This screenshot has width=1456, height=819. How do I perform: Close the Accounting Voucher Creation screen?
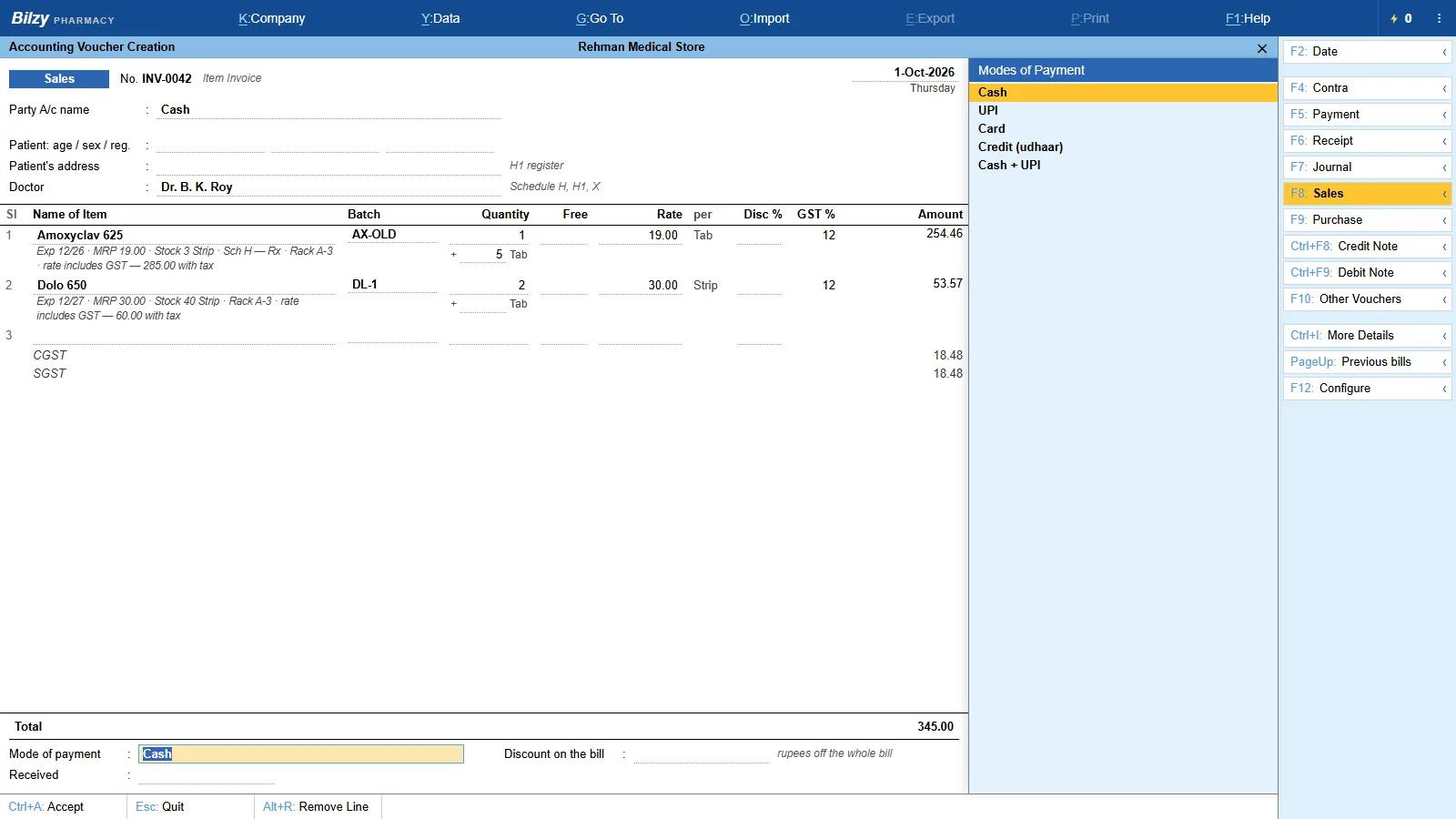click(1261, 48)
